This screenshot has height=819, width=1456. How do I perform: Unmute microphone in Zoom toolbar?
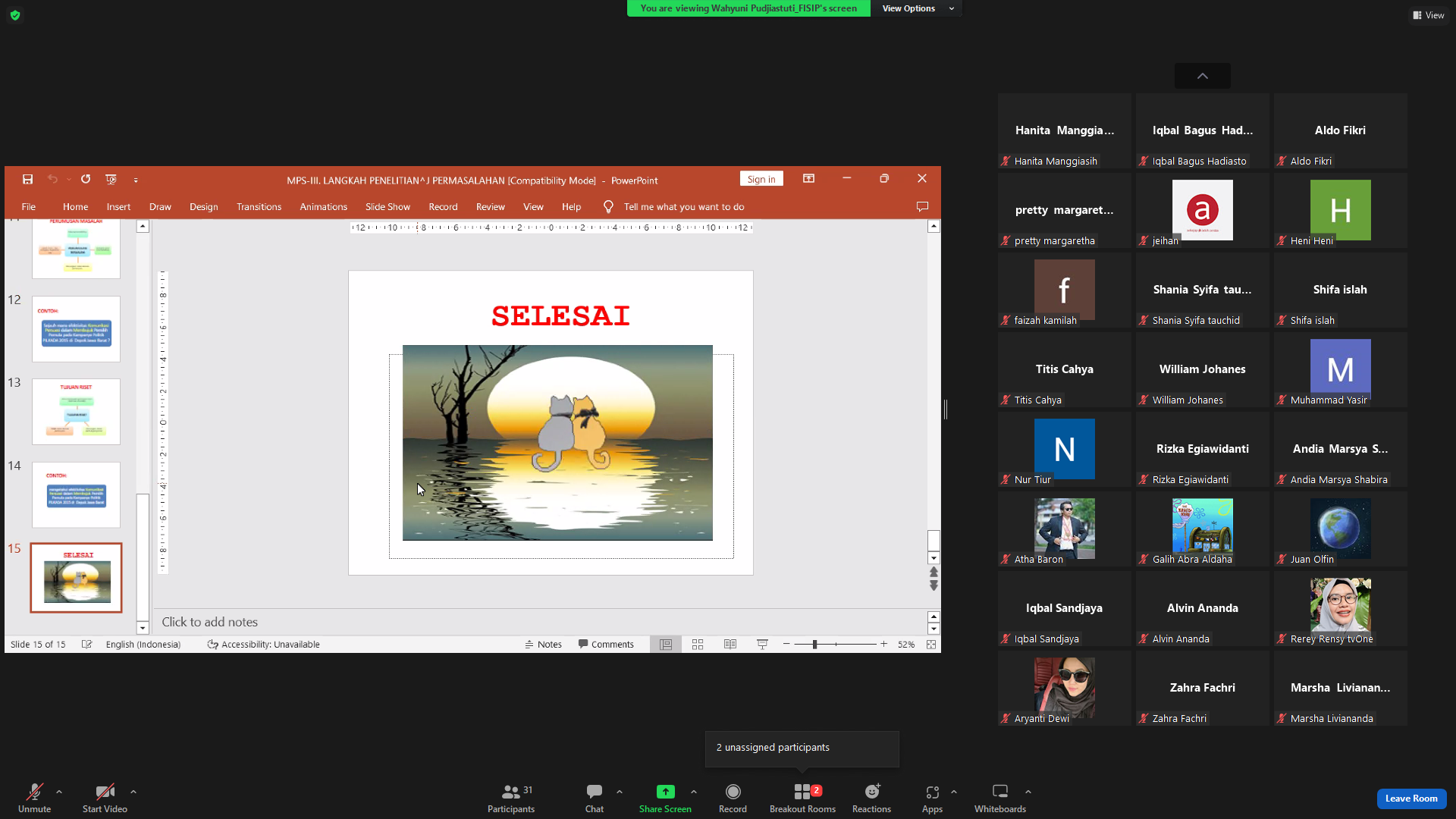point(34,798)
